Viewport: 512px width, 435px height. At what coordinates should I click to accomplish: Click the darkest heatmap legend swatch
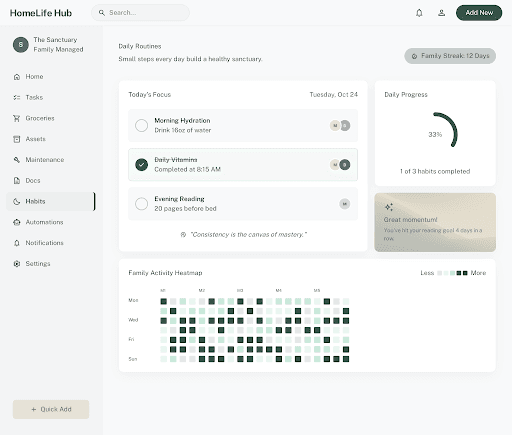coord(465,273)
